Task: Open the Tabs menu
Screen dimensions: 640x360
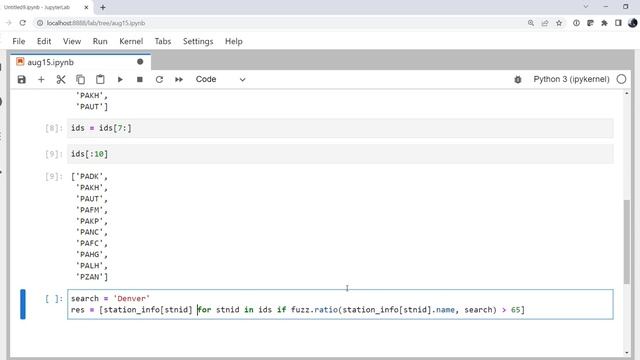Action: click(163, 41)
